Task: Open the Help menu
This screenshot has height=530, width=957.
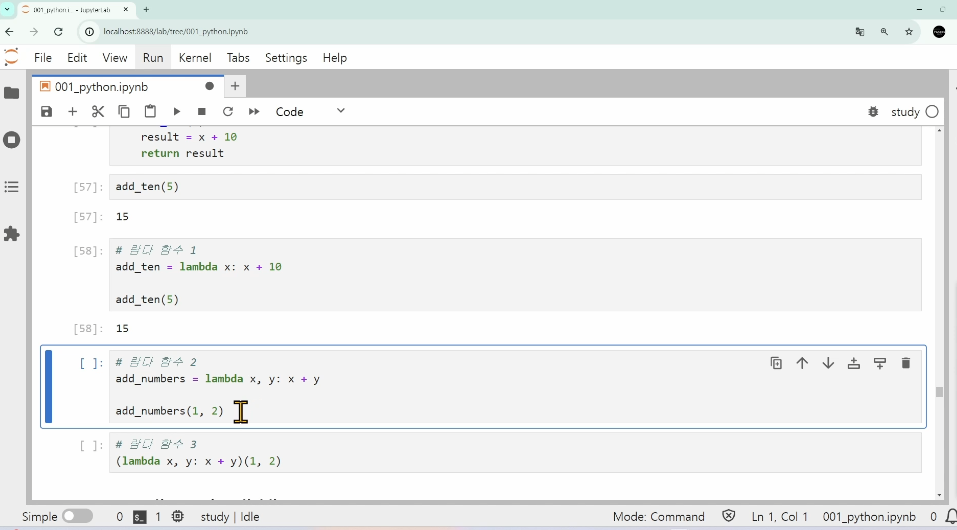Action: pos(334,58)
